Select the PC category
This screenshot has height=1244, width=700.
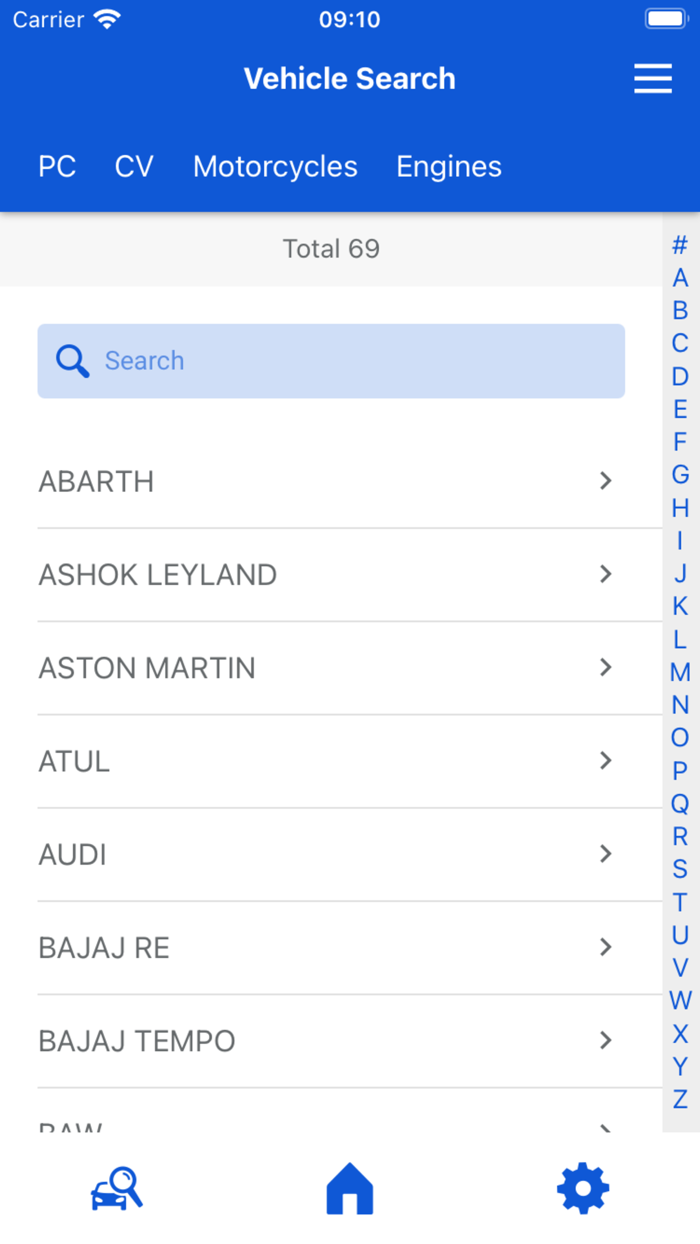point(57,166)
